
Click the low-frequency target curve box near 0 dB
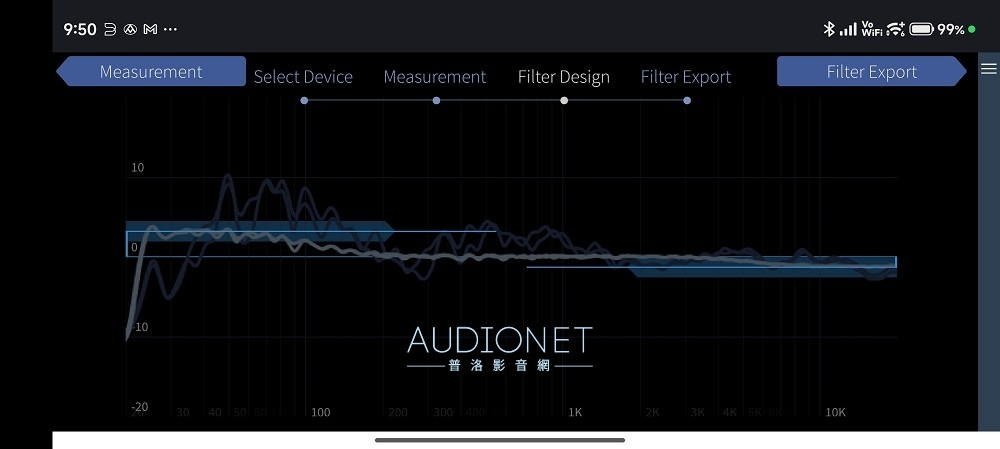point(310,244)
